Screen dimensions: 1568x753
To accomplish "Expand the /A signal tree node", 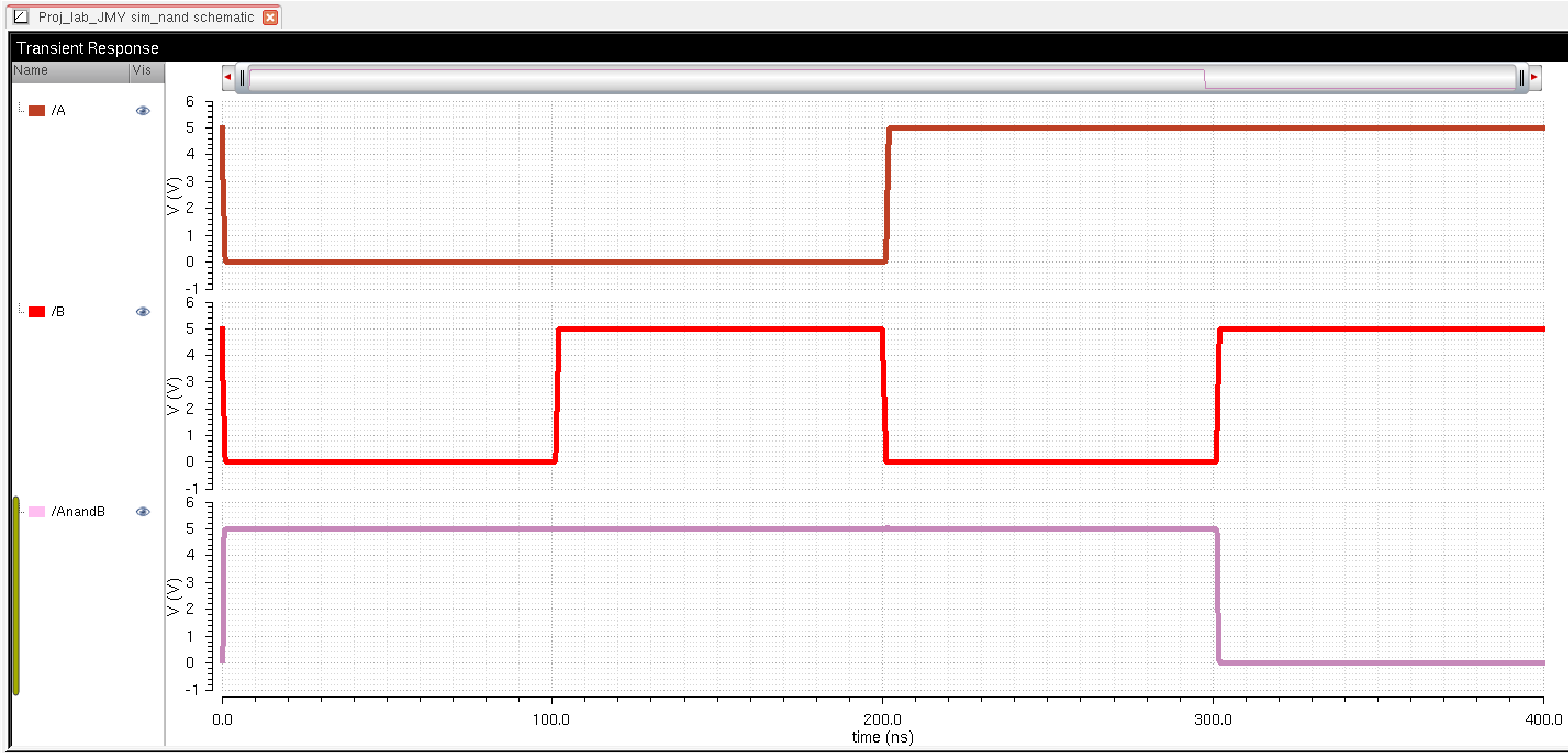I will pos(21,109).
